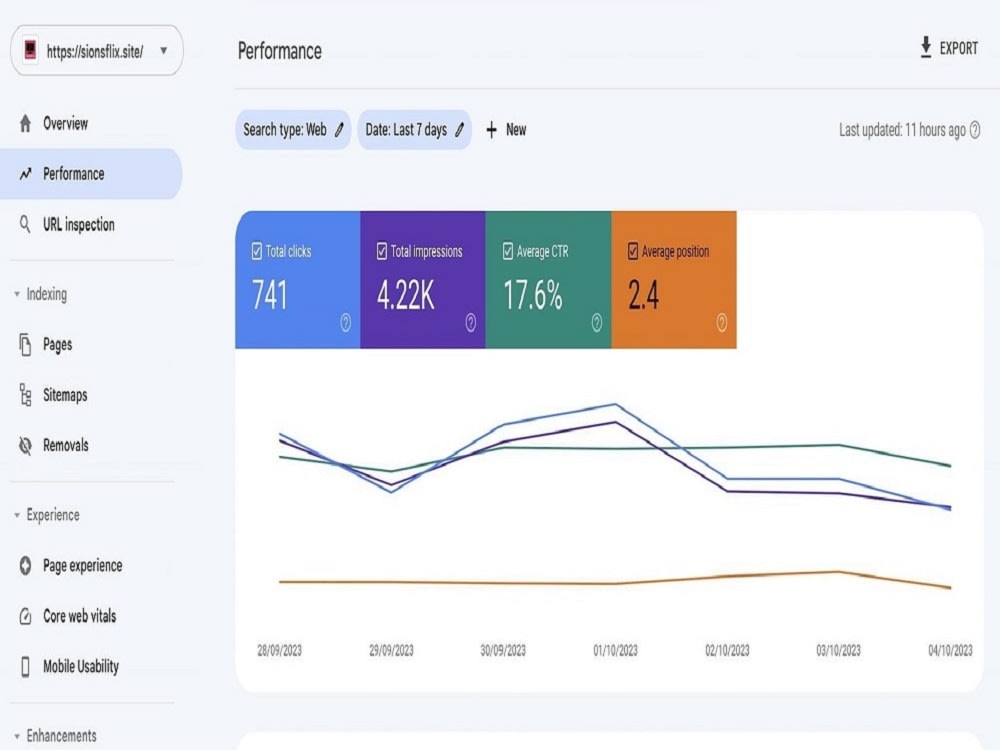Click the Date: Last 7 days chip
The image size is (1000, 750).
coord(415,130)
